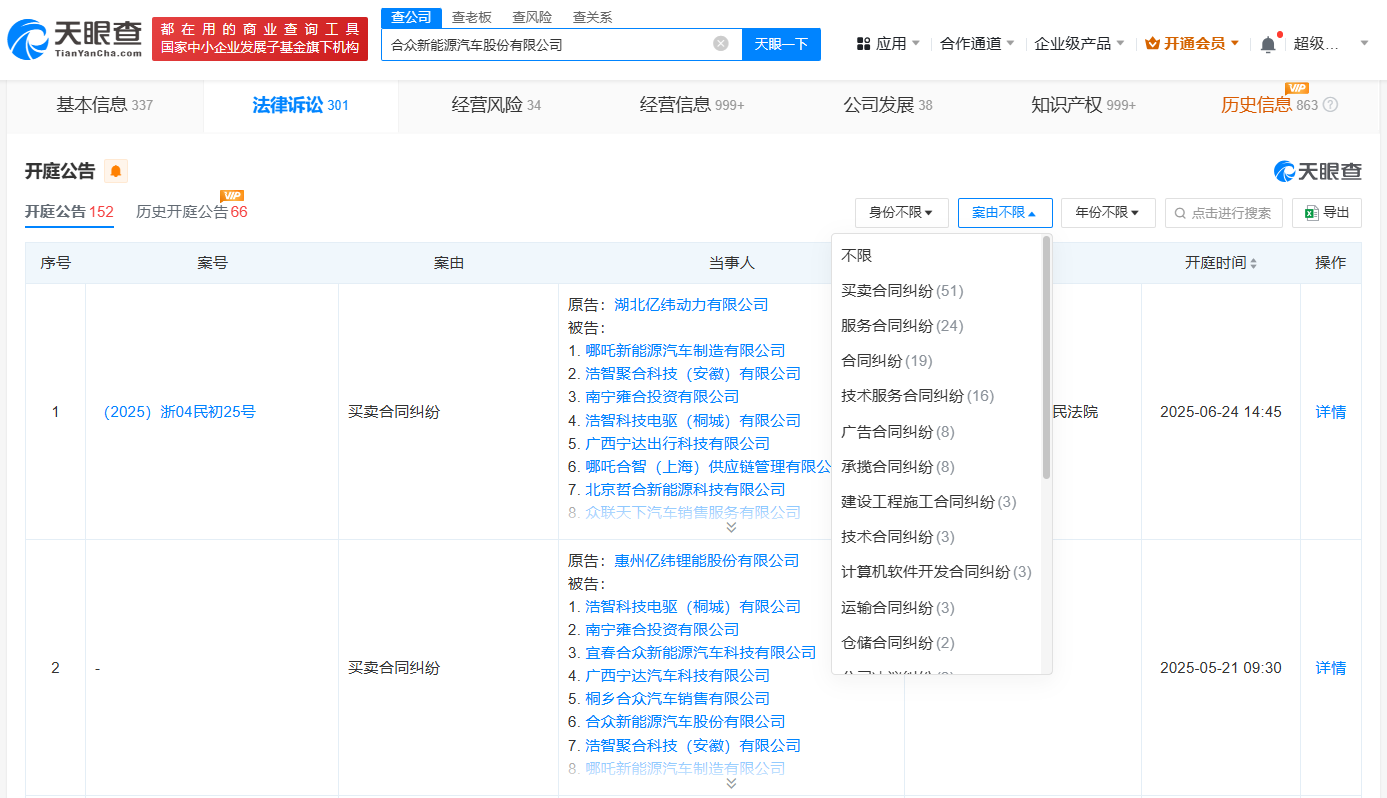The image size is (1387, 798).
Task: Select the 开庭公告 152 sub-tab
Action: pyautogui.click(x=69, y=212)
